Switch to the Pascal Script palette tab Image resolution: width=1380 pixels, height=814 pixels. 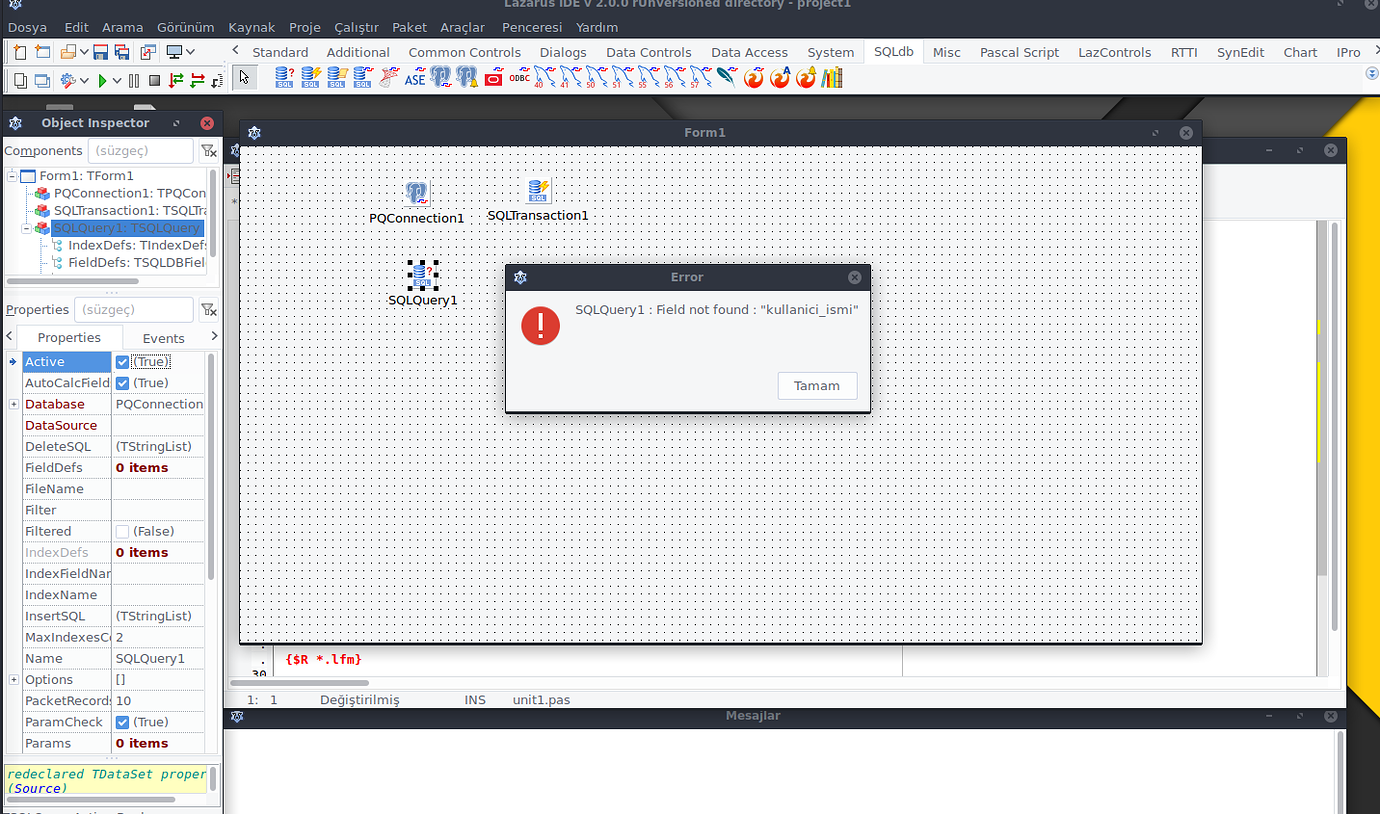click(1019, 52)
